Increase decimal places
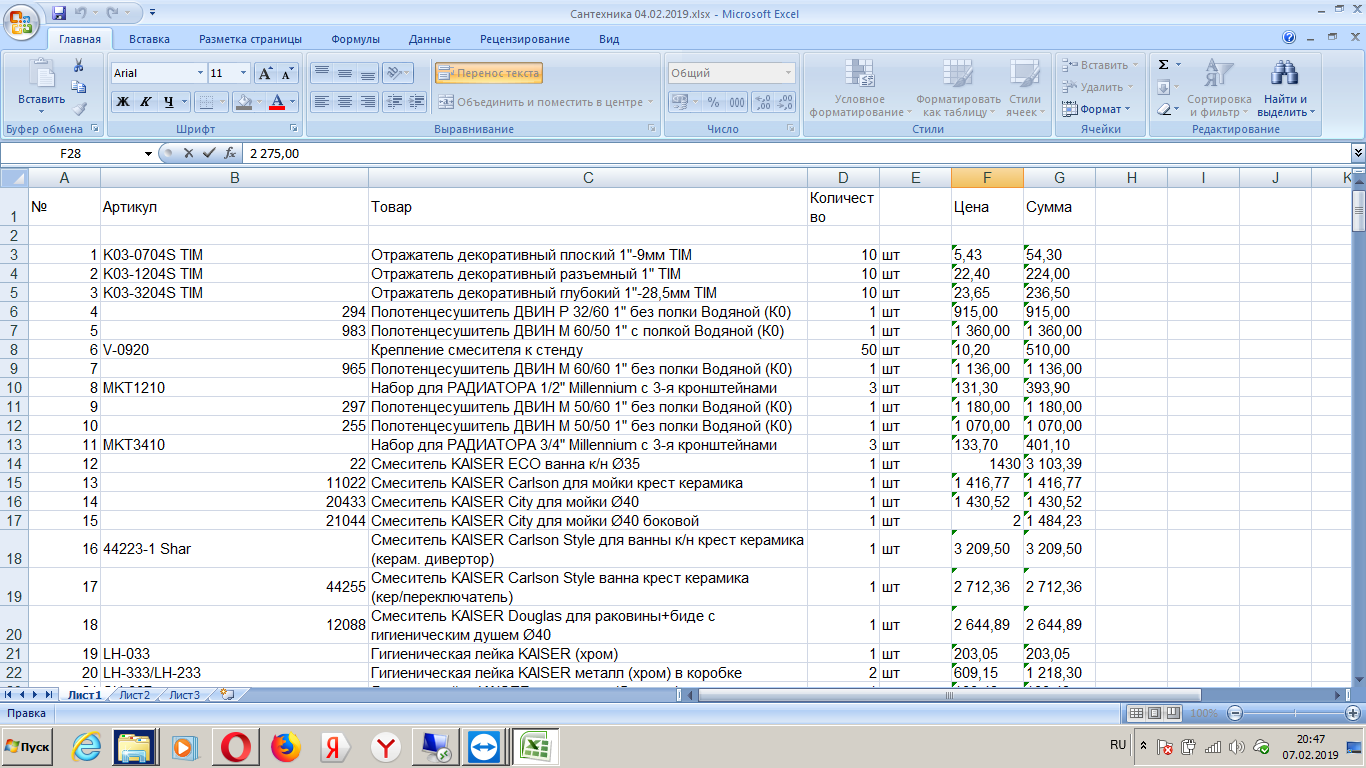The image size is (1366, 768). point(762,102)
